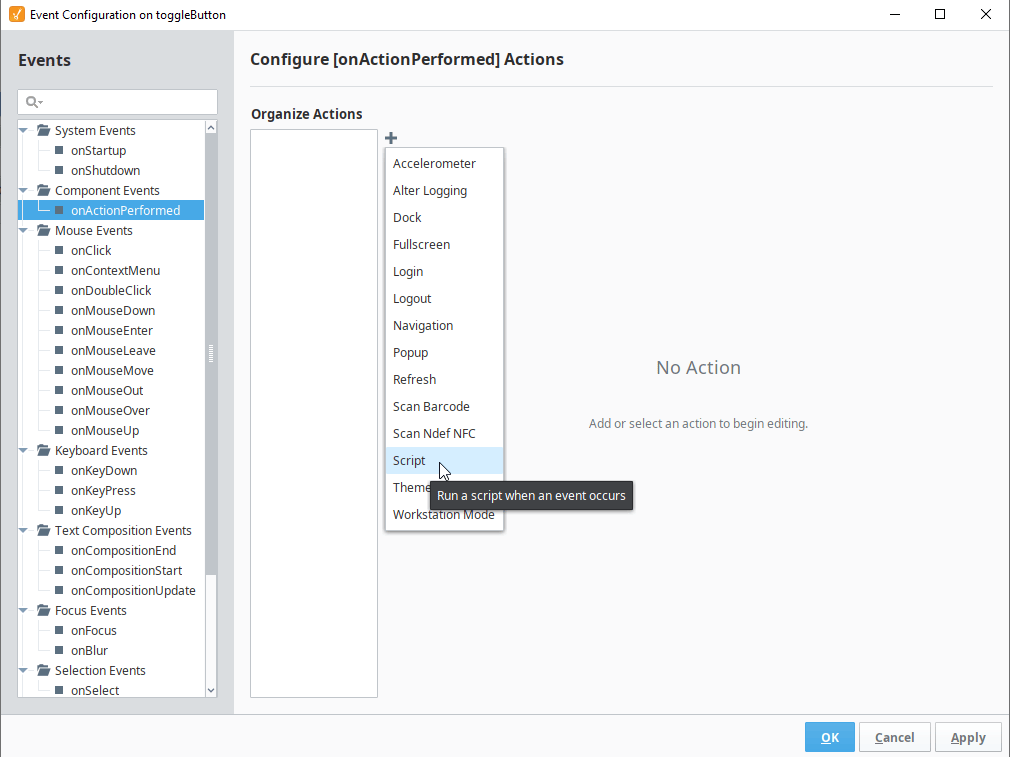This screenshot has height=757, width=1010.
Task: Click the events panel splitter handle
Action: (x=211, y=354)
